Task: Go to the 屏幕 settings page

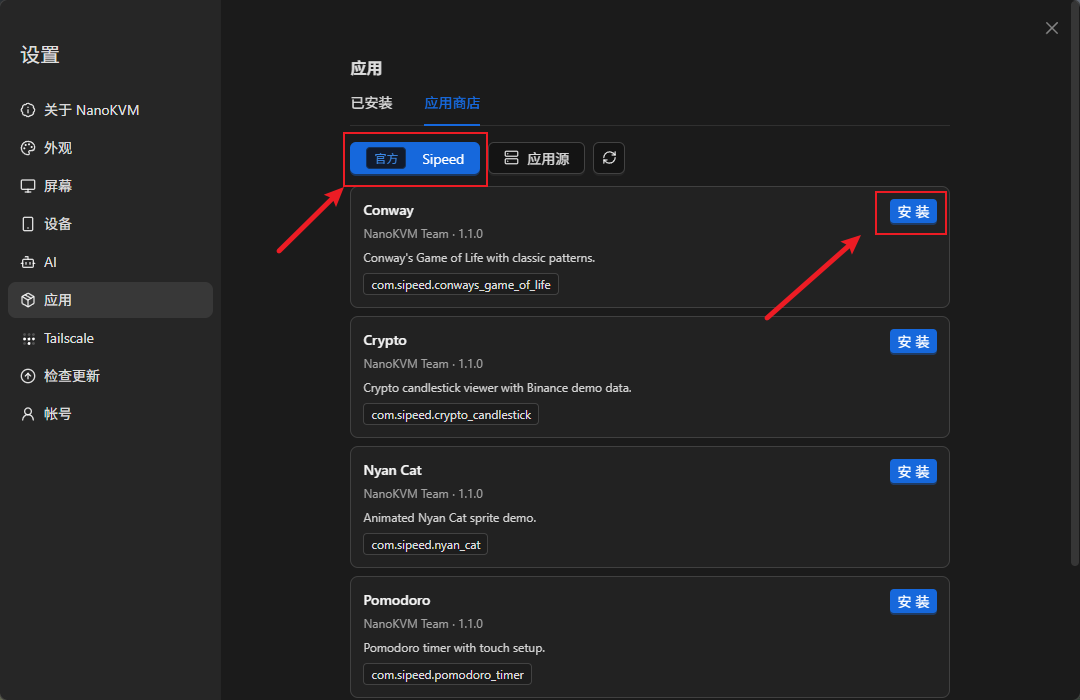Action: (x=110, y=186)
